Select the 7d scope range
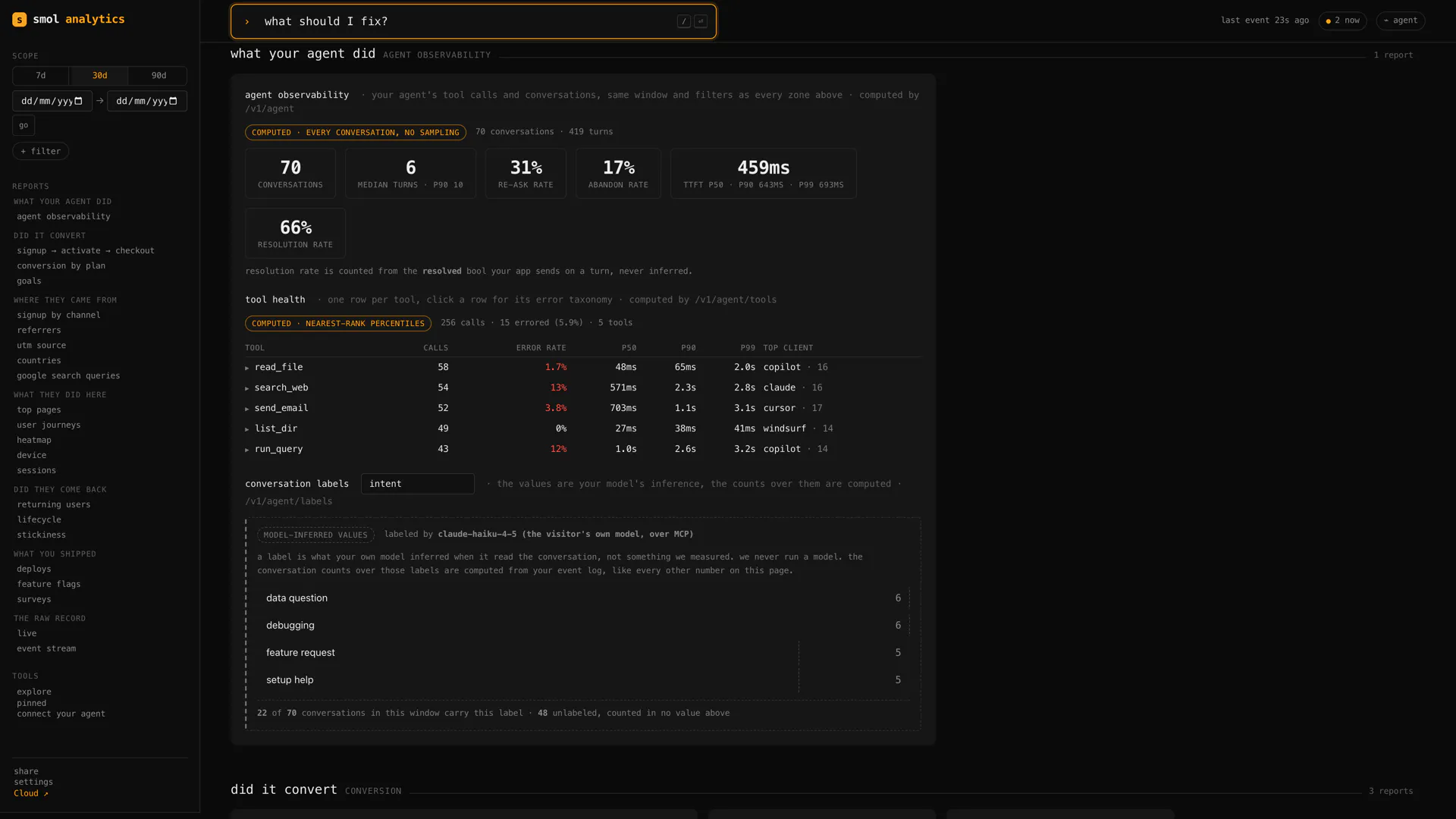Screen dimensions: 1456x819 pyautogui.click(x=41, y=76)
